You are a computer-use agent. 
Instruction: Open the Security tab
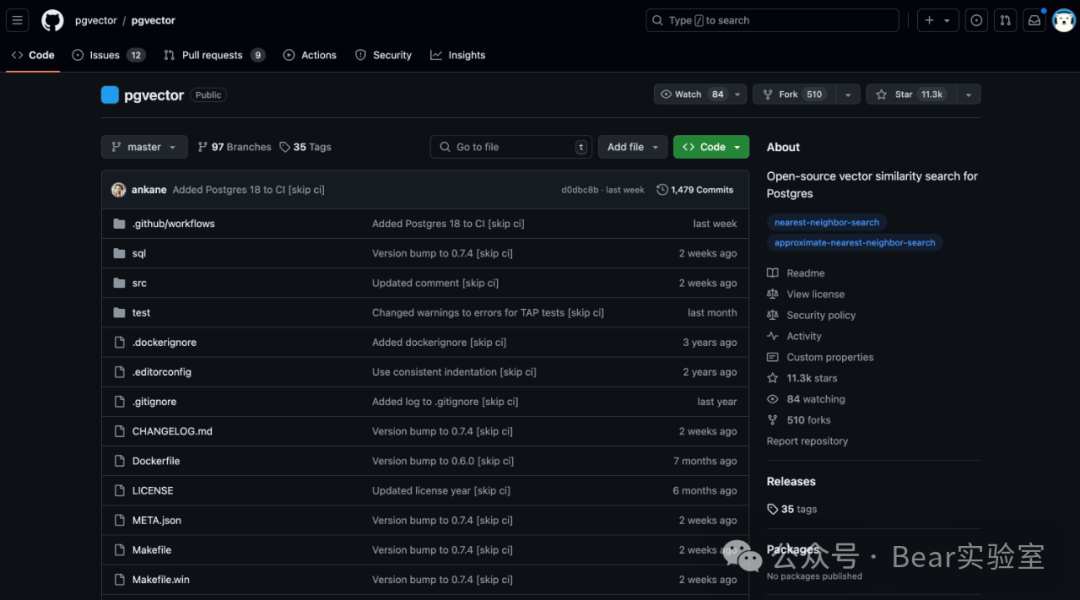click(384, 55)
